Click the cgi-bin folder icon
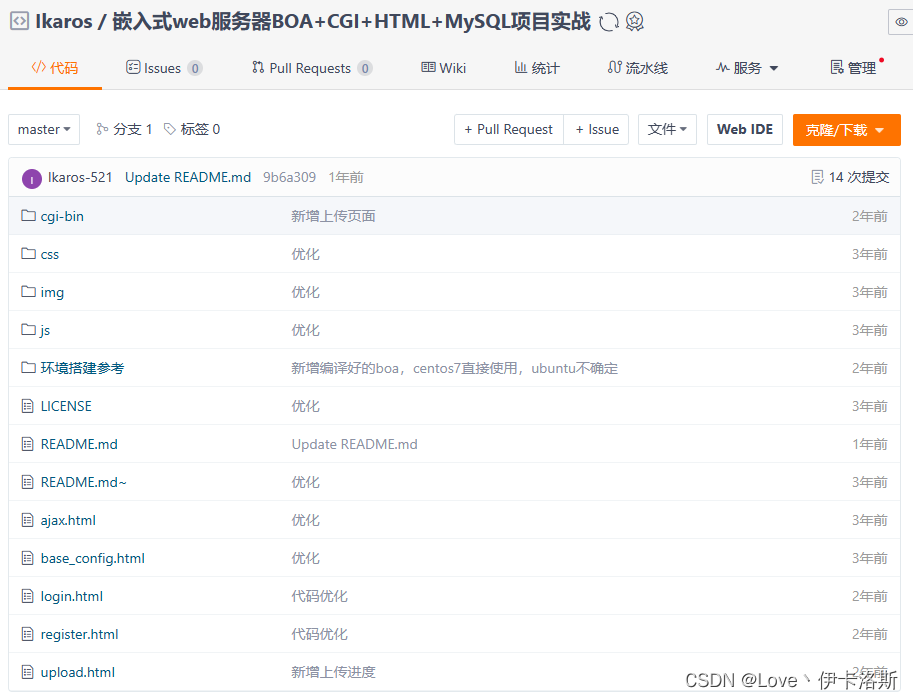The width and height of the screenshot is (913, 699). click(x=29, y=216)
